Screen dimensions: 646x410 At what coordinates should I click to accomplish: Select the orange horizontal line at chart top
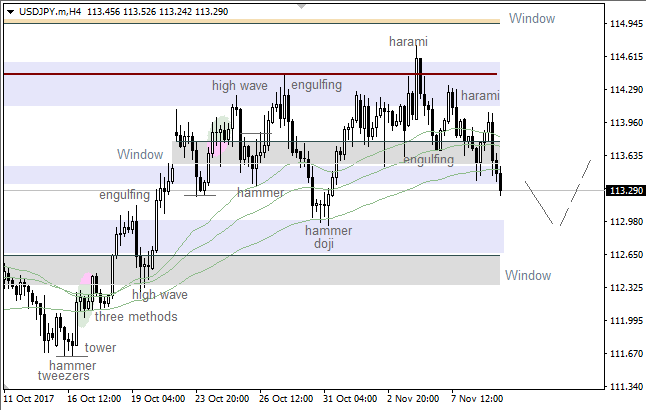point(250,22)
